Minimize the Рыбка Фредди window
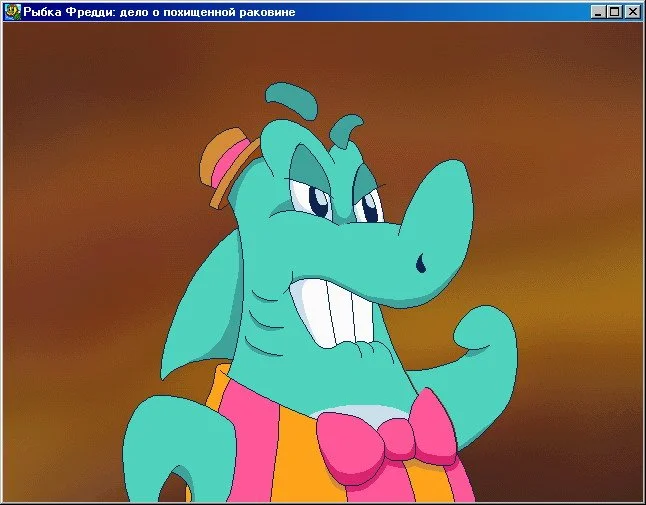646x505 pixels. pyautogui.click(x=598, y=12)
